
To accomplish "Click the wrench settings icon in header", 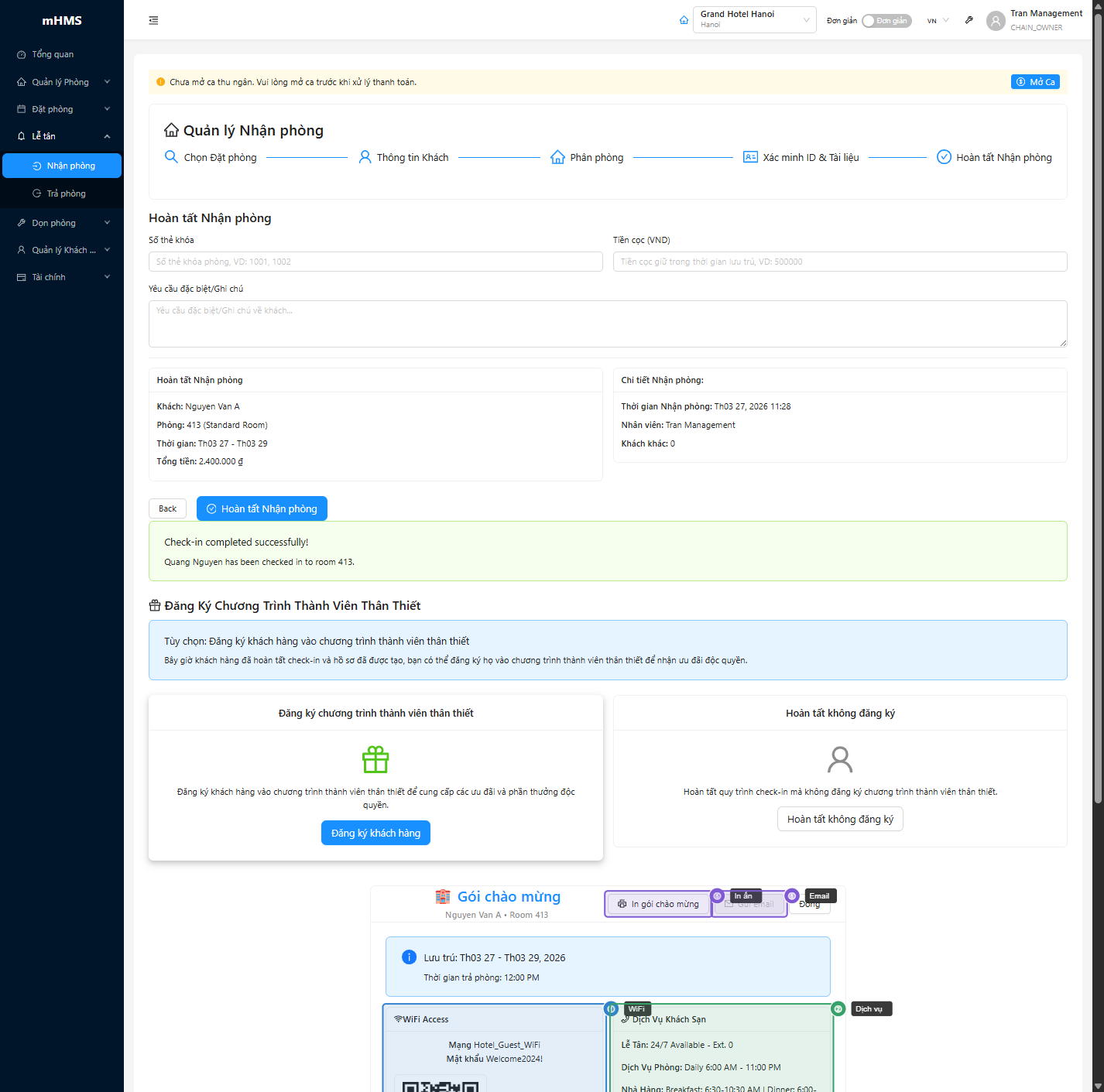I will point(969,20).
